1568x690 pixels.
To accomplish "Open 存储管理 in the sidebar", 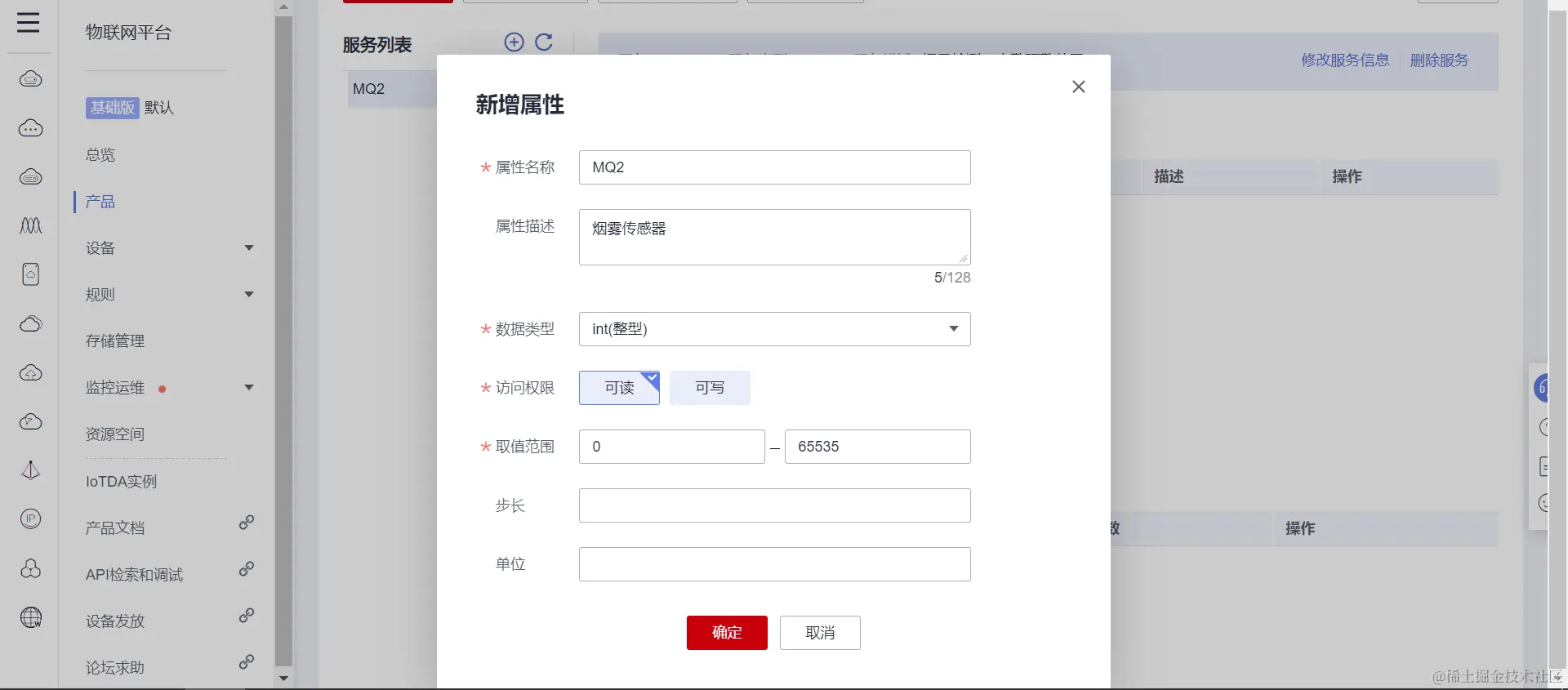I will click(115, 341).
